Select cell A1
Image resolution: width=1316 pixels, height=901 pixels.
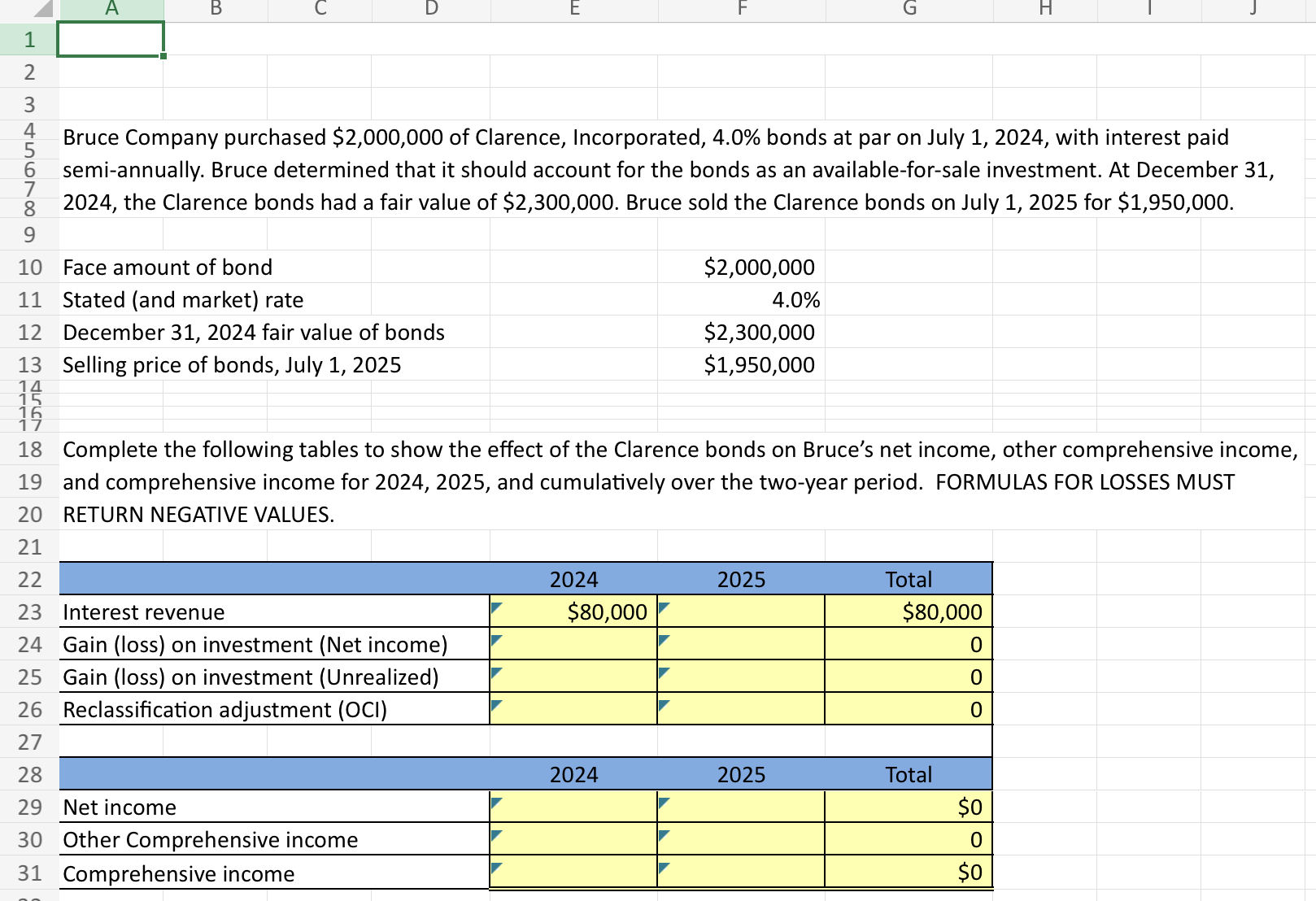(x=110, y=37)
